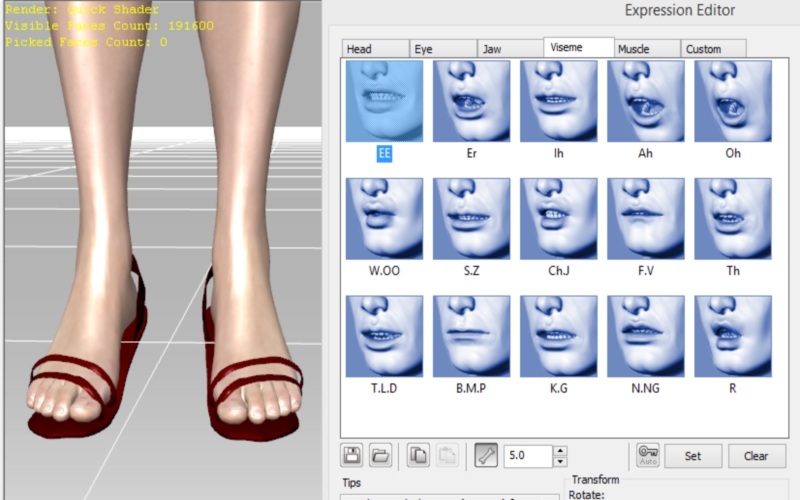Pick the B.M.P viseme thumbnail
The image size is (800, 500).
tap(471, 337)
